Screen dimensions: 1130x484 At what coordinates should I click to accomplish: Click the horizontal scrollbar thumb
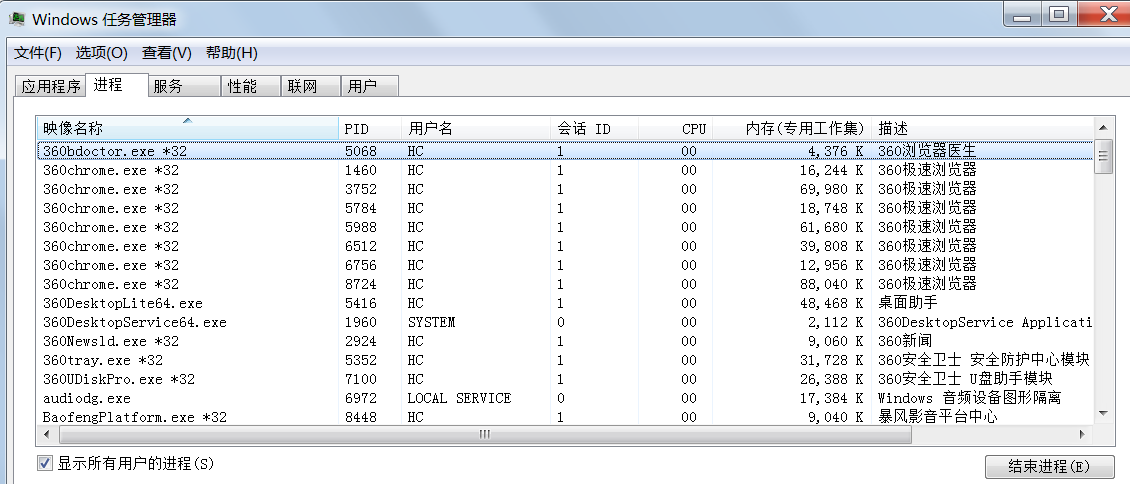coord(485,434)
